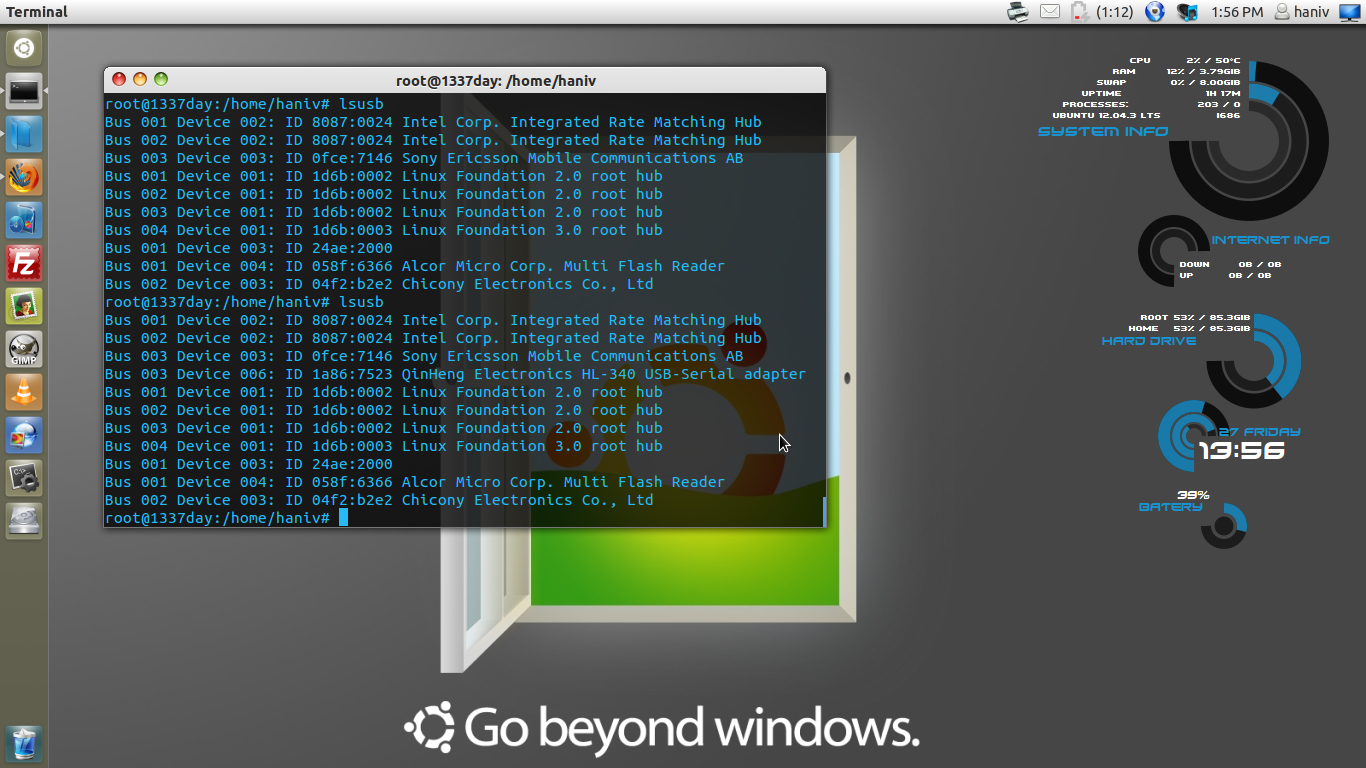The image size is (1366, 768).
Task: Click the first 'lsusb' command line
Action: click(x=244, y=104)
